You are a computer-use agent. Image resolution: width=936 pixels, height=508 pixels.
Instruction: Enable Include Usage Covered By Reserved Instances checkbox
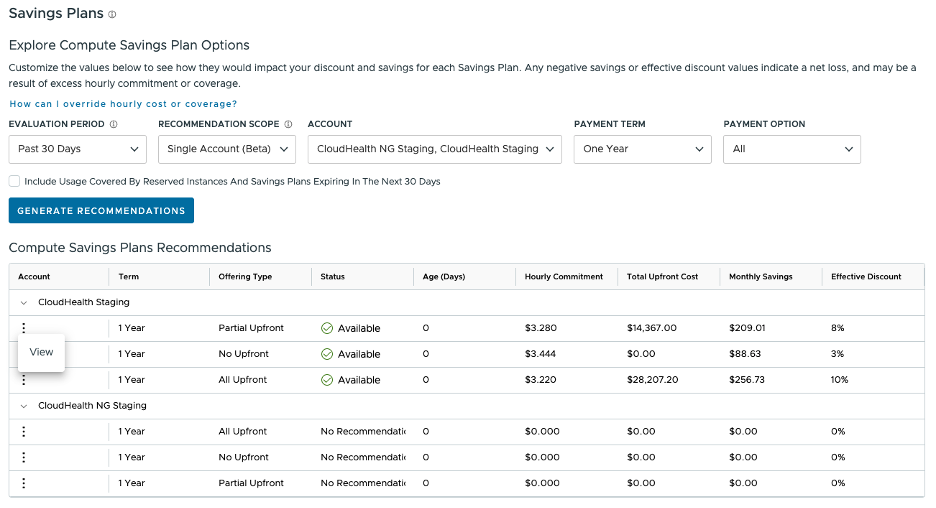(x=14, y=182)
